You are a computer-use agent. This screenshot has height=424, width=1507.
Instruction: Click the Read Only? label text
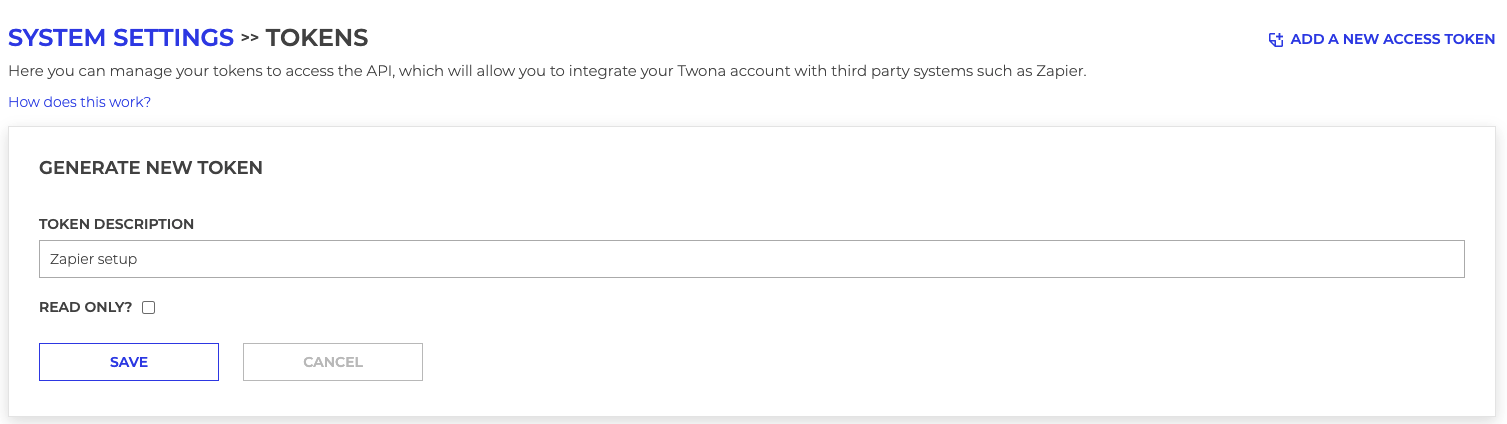[86, 308]
